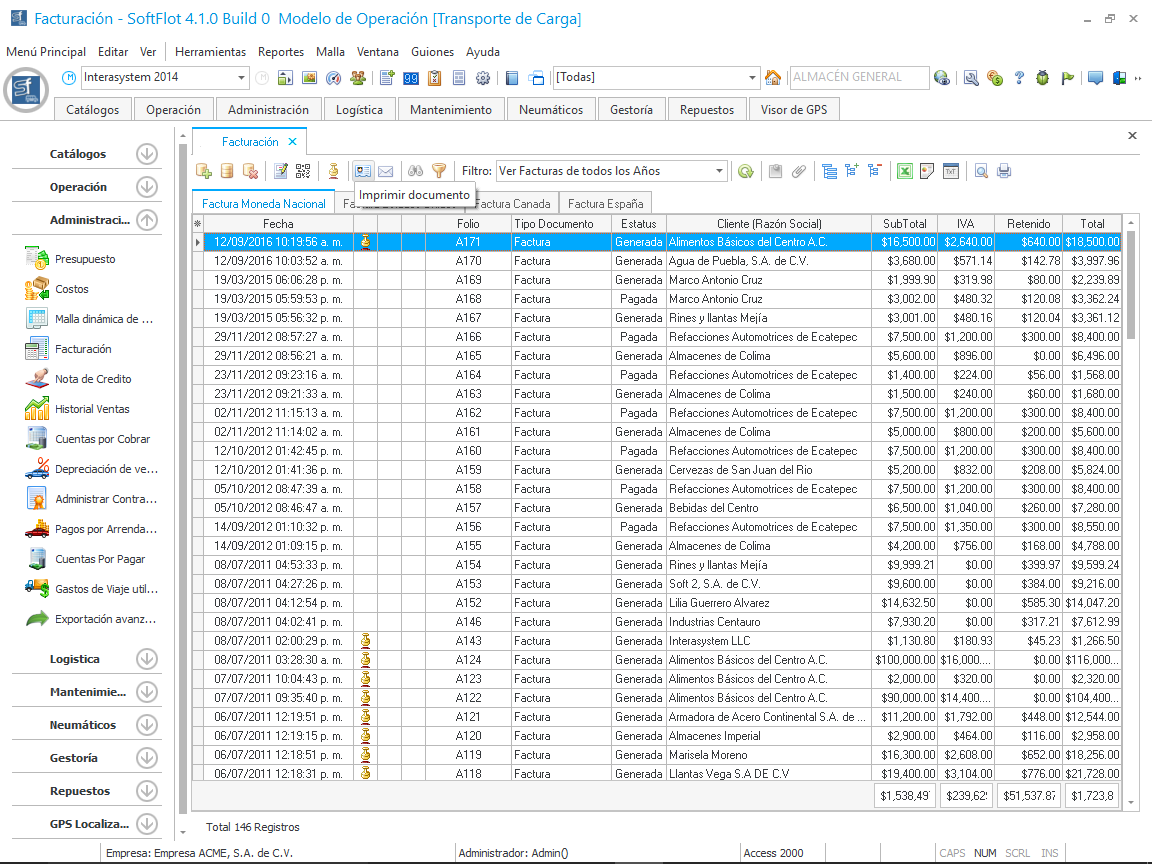1152x864 pixels.
Task: Click the QR code icon in toolbar
Action: 302,171
